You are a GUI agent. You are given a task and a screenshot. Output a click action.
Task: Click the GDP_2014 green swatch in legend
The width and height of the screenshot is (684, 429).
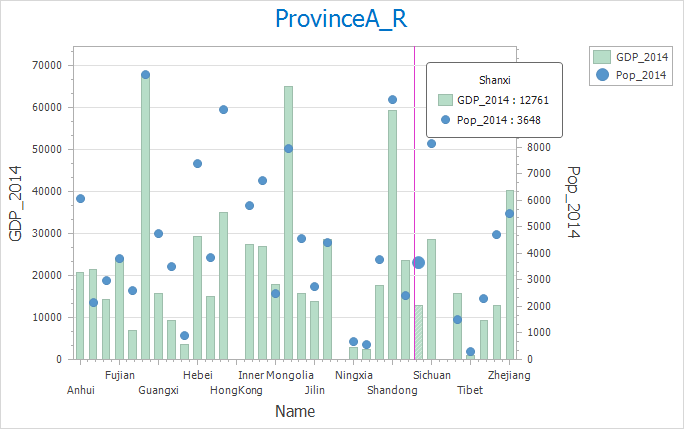(x=601, y=56)
